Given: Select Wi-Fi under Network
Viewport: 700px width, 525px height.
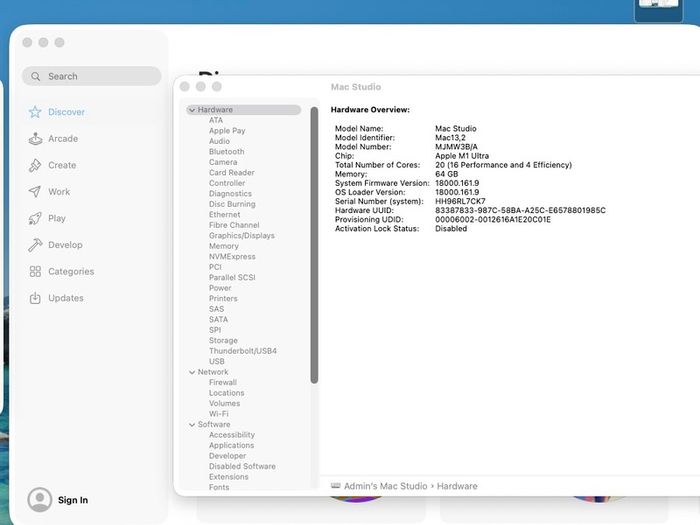Looking at the screenshot, I should coord(218,414).
